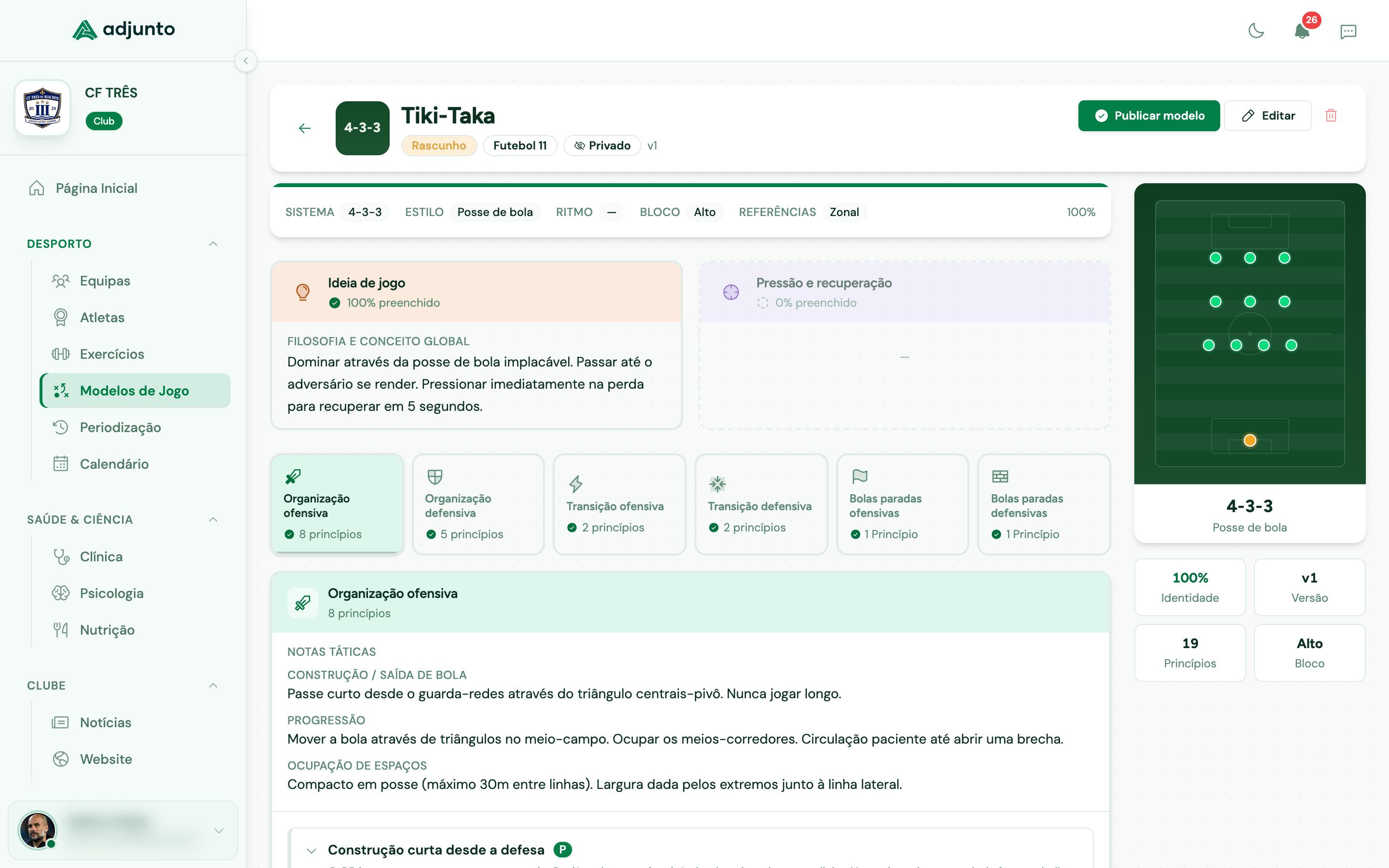Click the Psicologia brain icon
The image size is (1389, 868).
[61, 593]
